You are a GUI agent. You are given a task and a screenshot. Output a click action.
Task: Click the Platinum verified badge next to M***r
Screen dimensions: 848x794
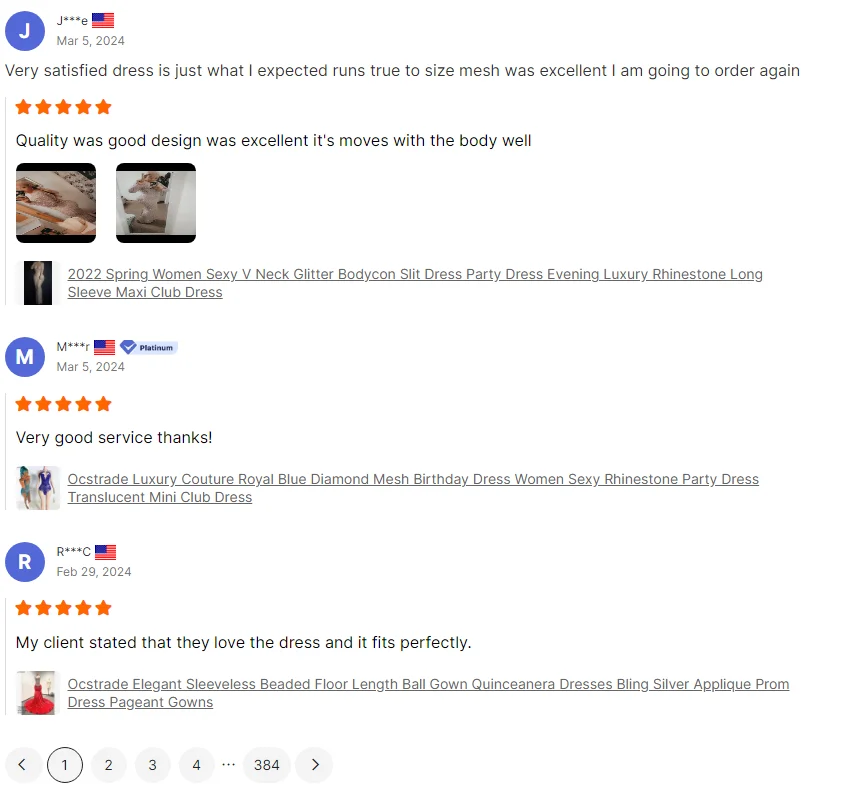tap(149, 347)
